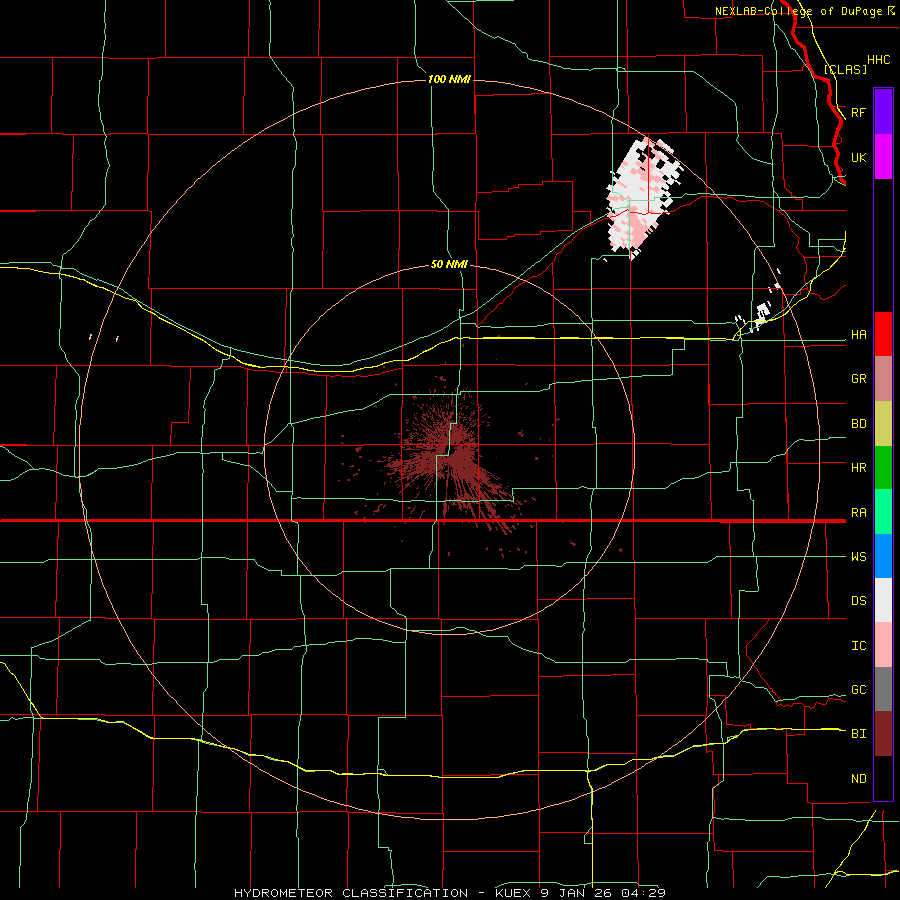Click the ND legend label
Viewport: 900px width, 900px height.
[x=859, y=779]
